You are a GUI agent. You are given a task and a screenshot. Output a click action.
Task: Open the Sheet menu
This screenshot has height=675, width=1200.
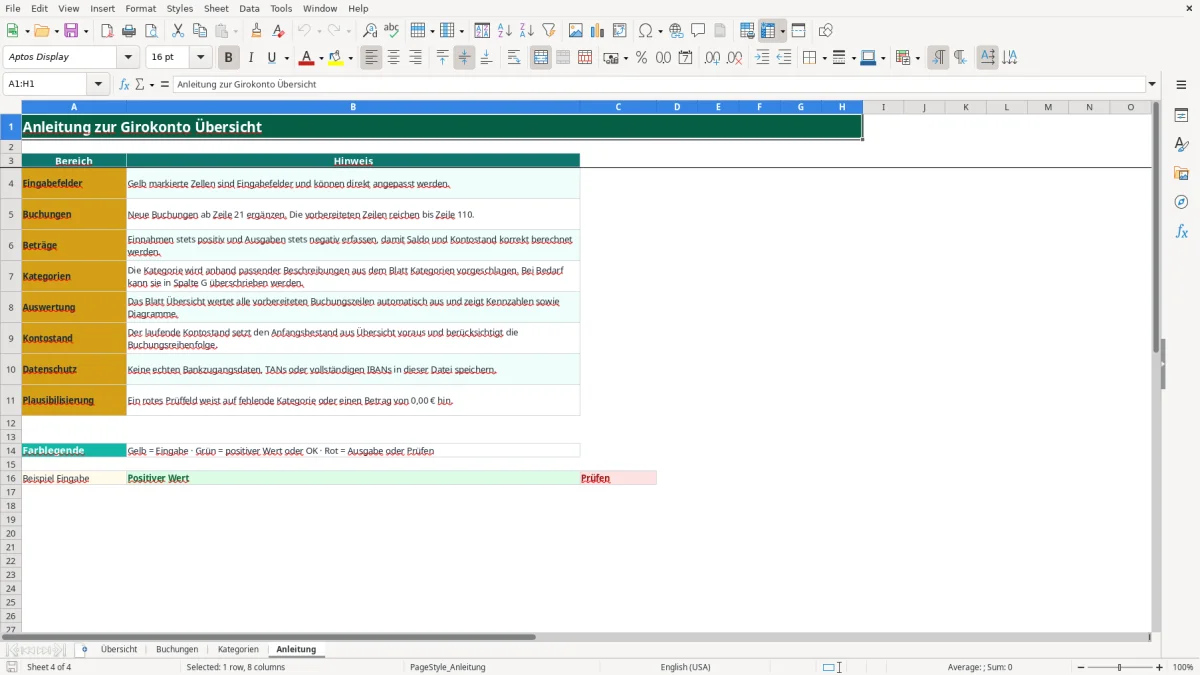coord(216,8)
